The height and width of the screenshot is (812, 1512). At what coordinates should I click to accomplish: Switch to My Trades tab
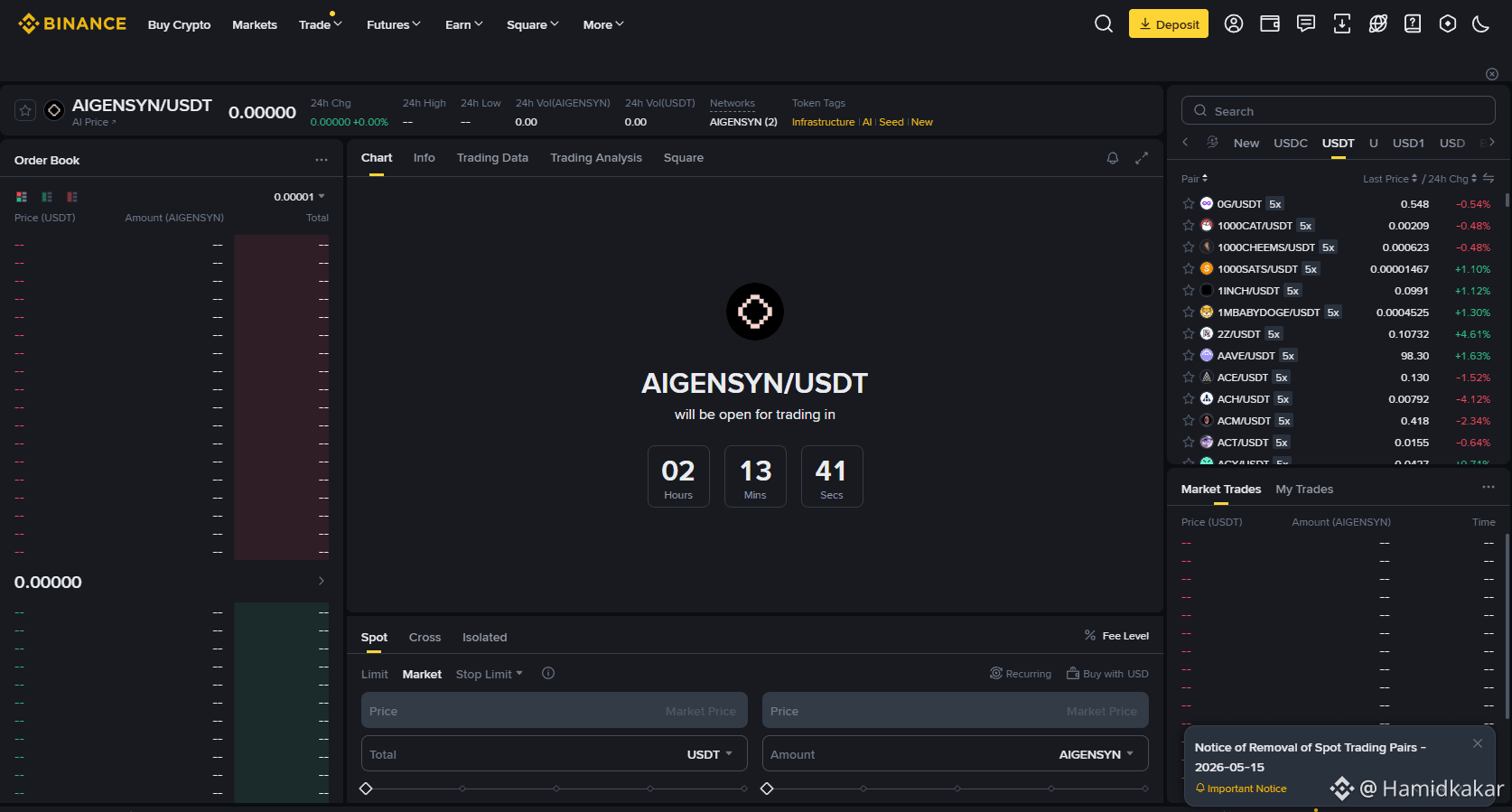pos(1304,489)
